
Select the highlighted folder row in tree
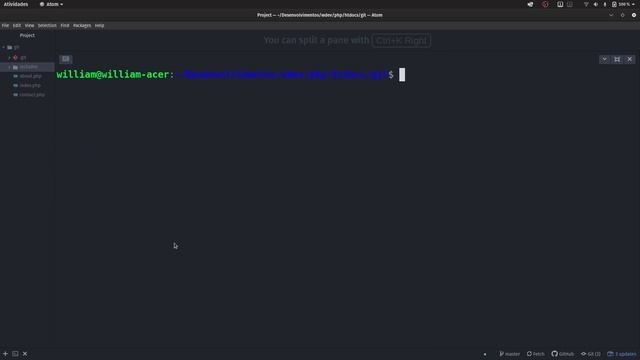point(27,67)
